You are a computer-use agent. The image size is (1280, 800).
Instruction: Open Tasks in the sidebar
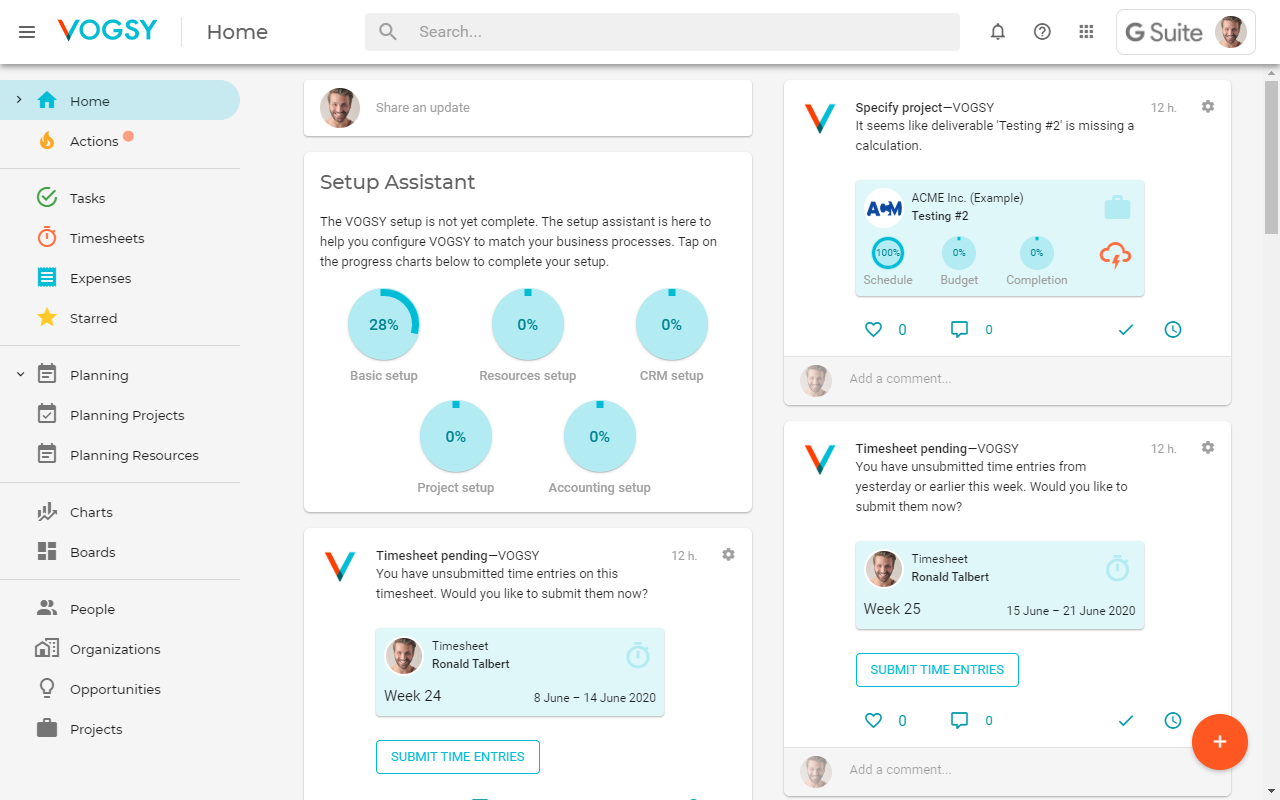pos(120,198)
